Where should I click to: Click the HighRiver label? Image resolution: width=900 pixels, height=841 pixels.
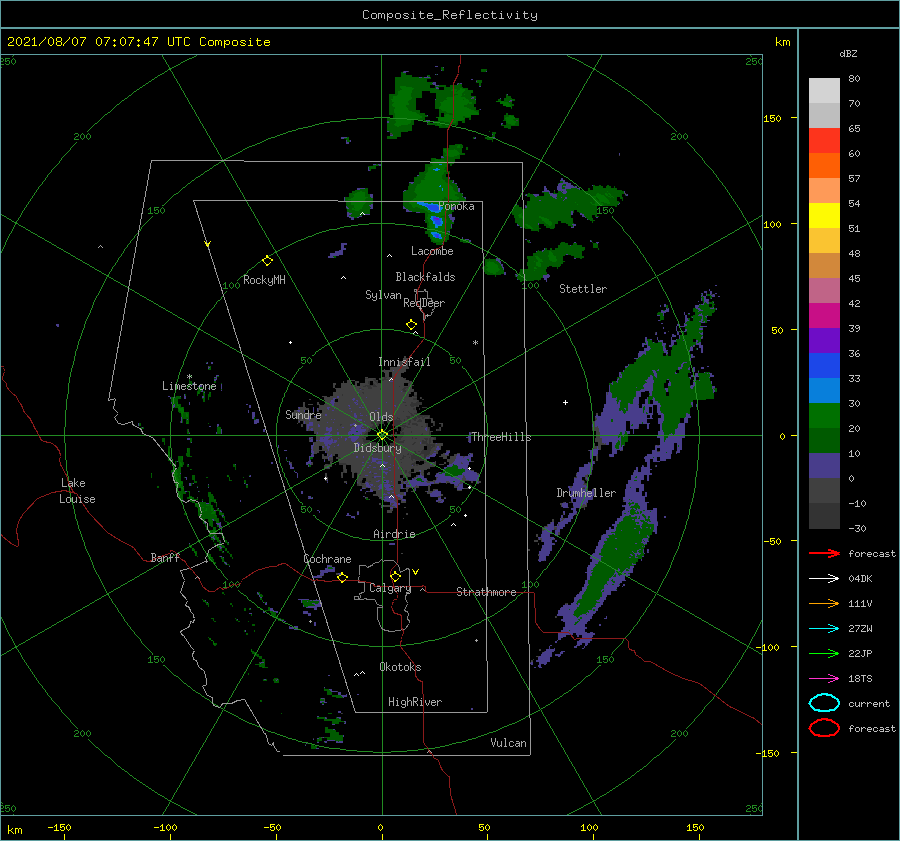415,702
